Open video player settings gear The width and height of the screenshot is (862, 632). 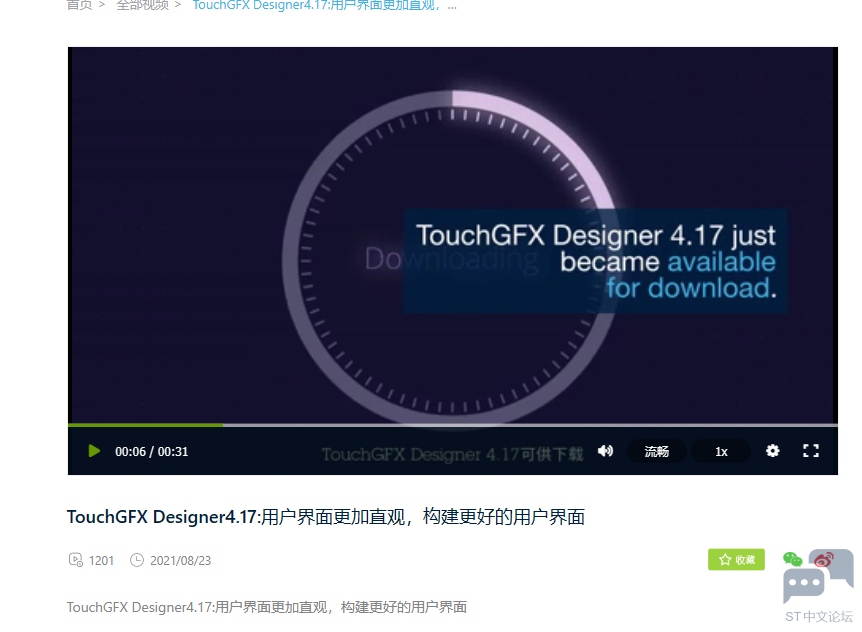pos(772,451)
